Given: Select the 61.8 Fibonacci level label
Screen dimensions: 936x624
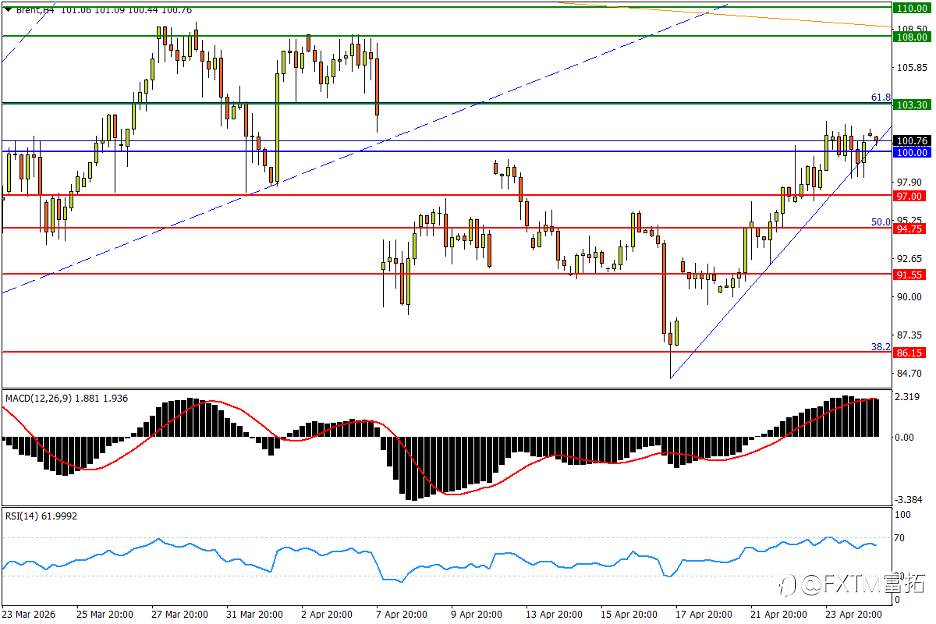Looking at the screenshot, I should point(880,97).
